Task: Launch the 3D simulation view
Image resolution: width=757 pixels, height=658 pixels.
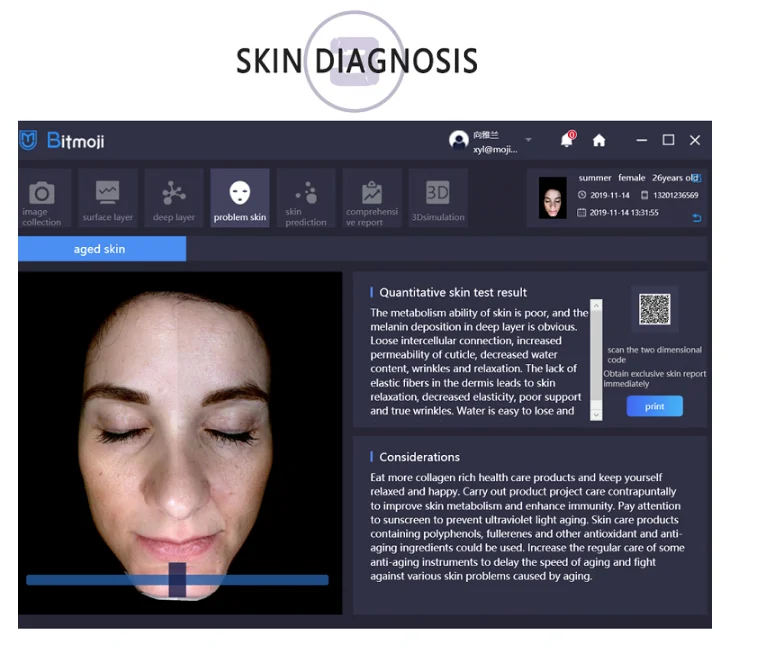Action: 438,198
